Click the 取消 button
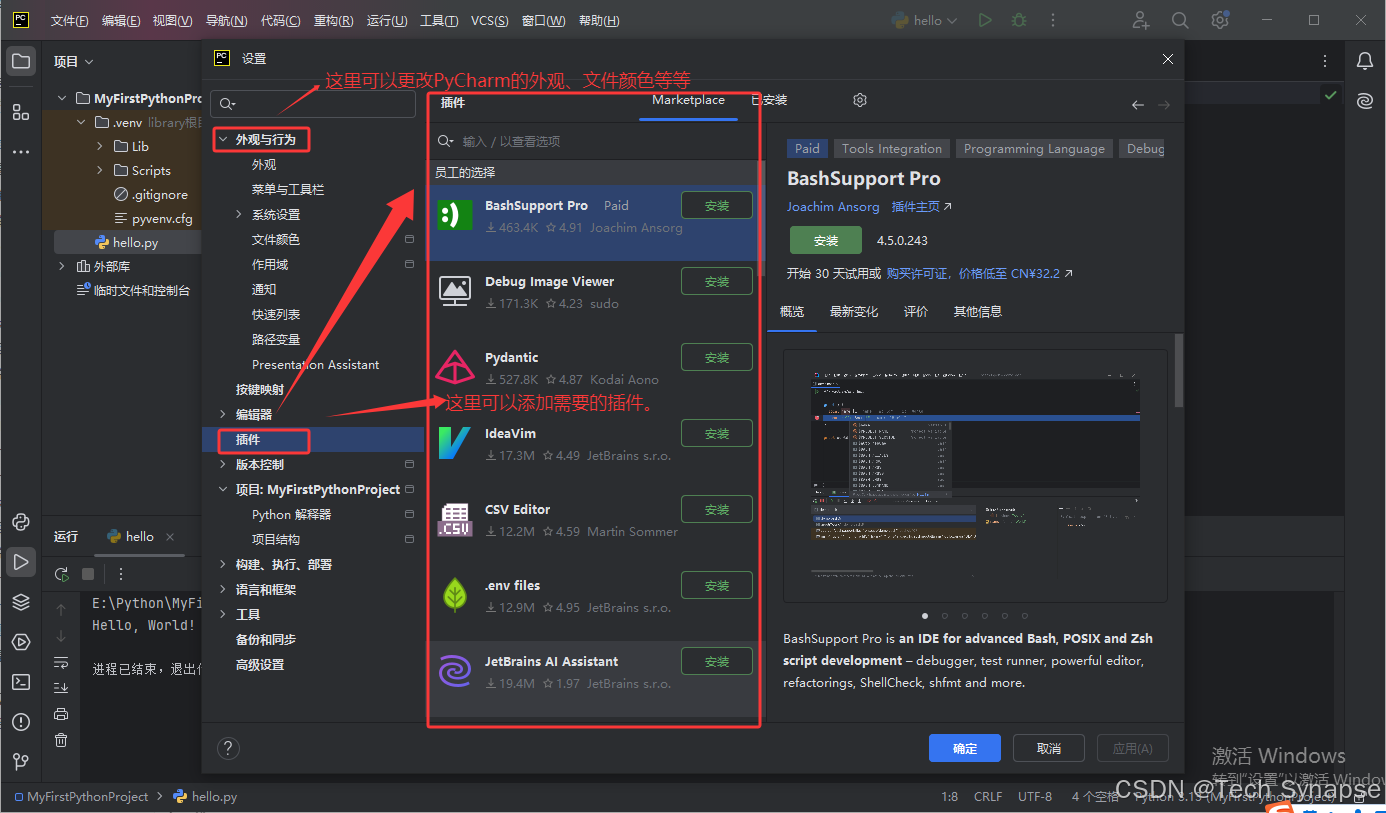This screenshot has height=813, width=1386. coord(1049,748)
